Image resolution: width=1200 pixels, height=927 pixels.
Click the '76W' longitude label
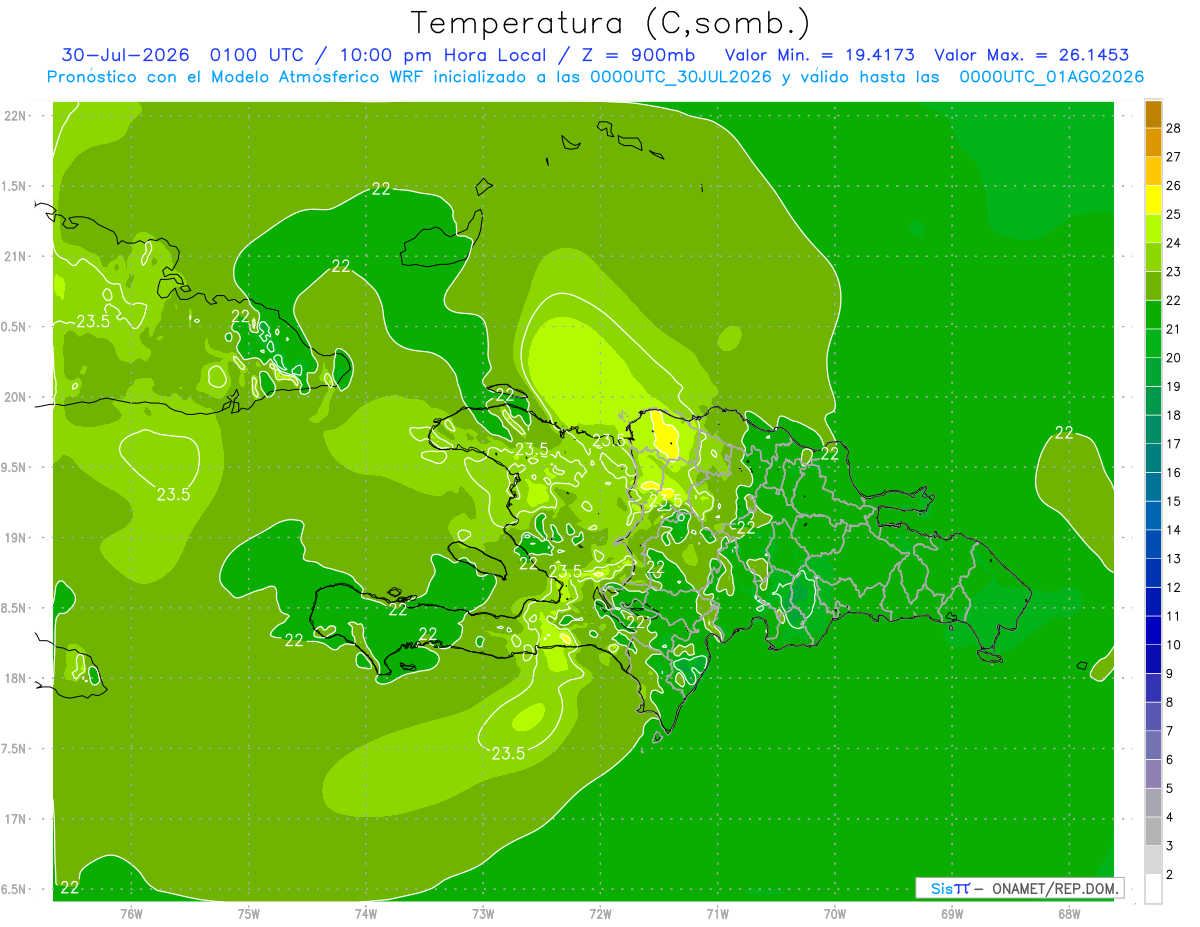(131, 912)
